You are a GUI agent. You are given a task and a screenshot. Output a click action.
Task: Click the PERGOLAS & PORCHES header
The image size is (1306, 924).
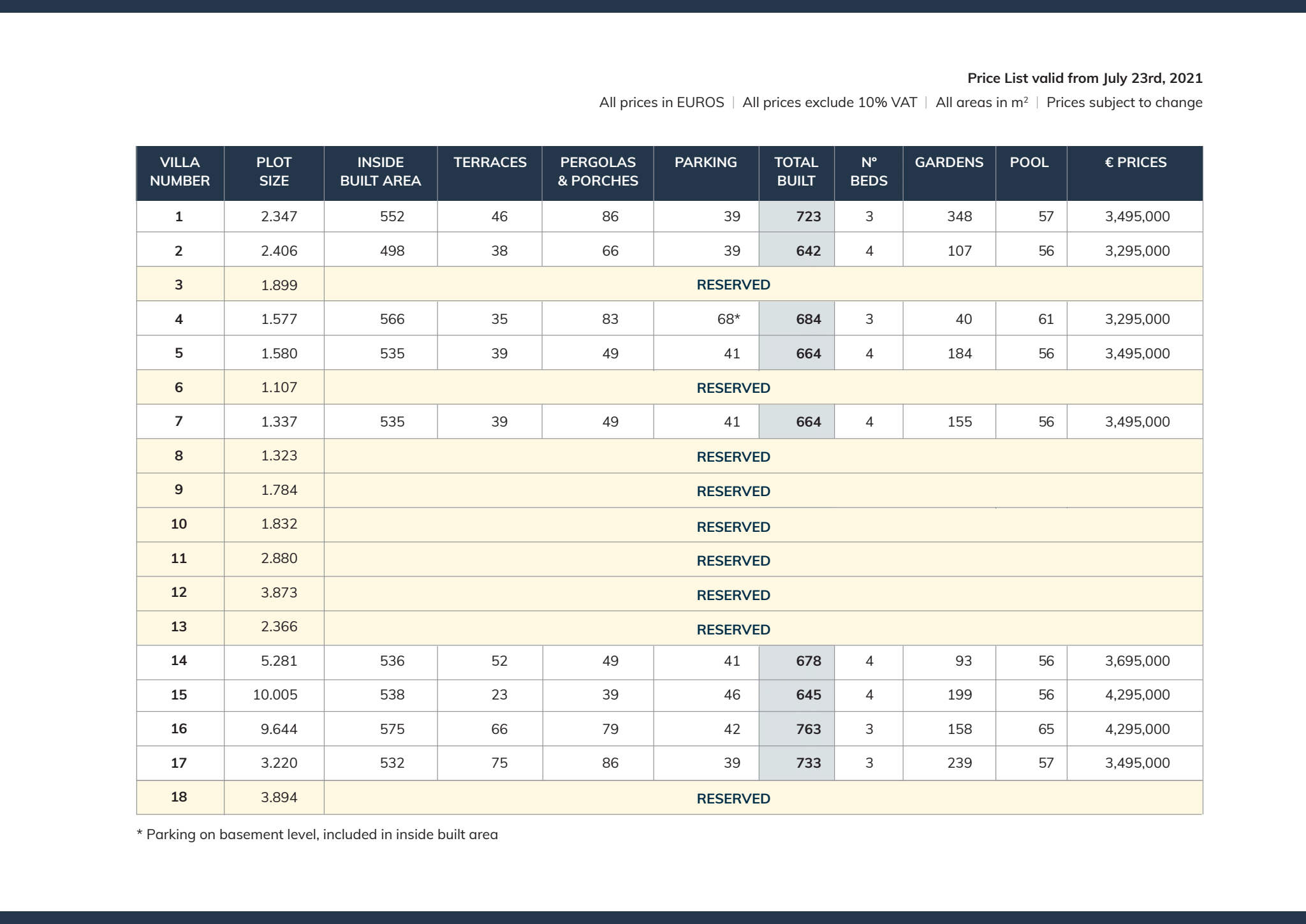598,172
